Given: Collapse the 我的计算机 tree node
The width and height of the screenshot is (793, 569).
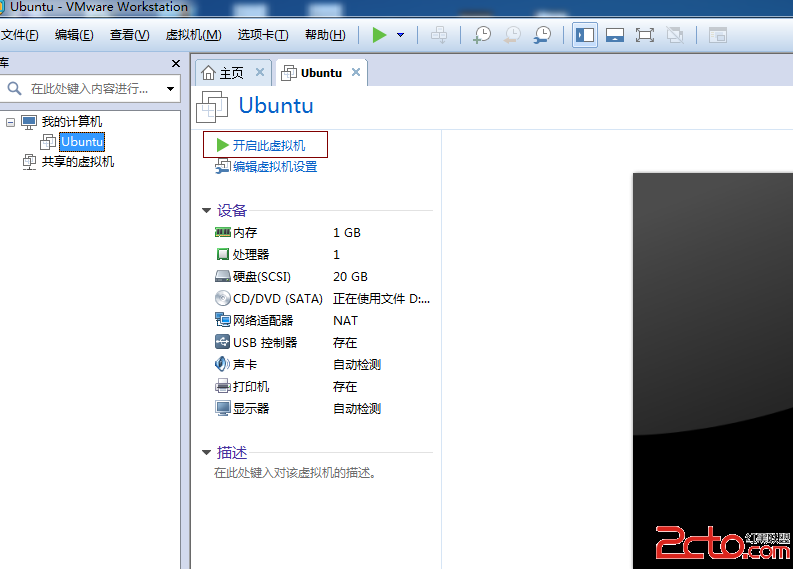Looking at the screenshot, I should (10, 122).
